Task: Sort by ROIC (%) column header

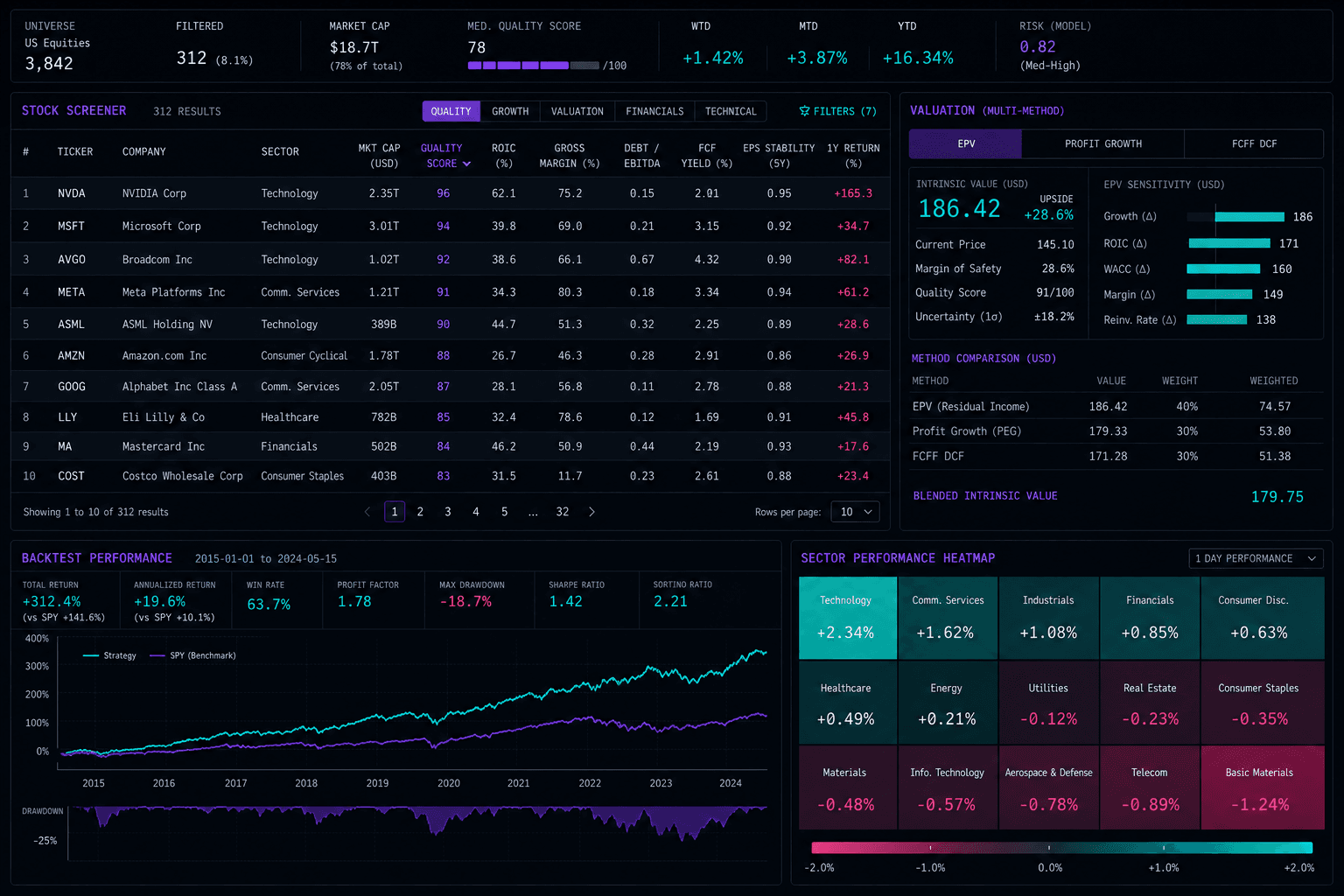Action: [x=504, y=156]
